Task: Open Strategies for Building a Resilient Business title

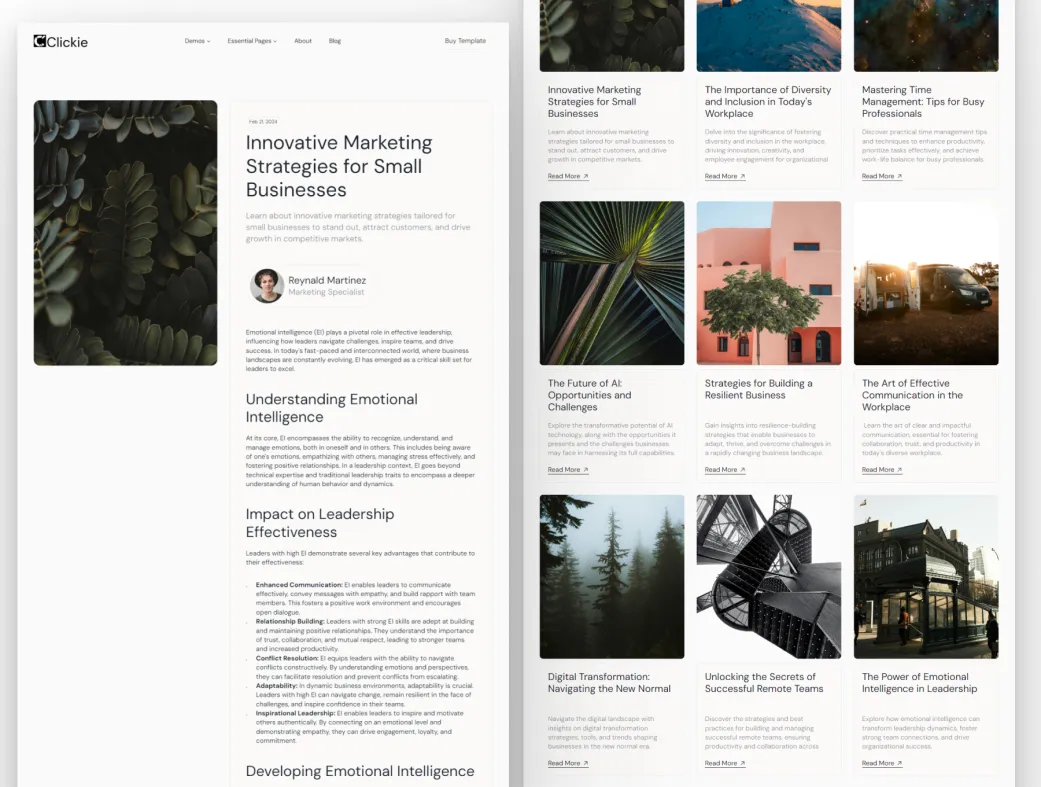Action: [x=758, y=389]
